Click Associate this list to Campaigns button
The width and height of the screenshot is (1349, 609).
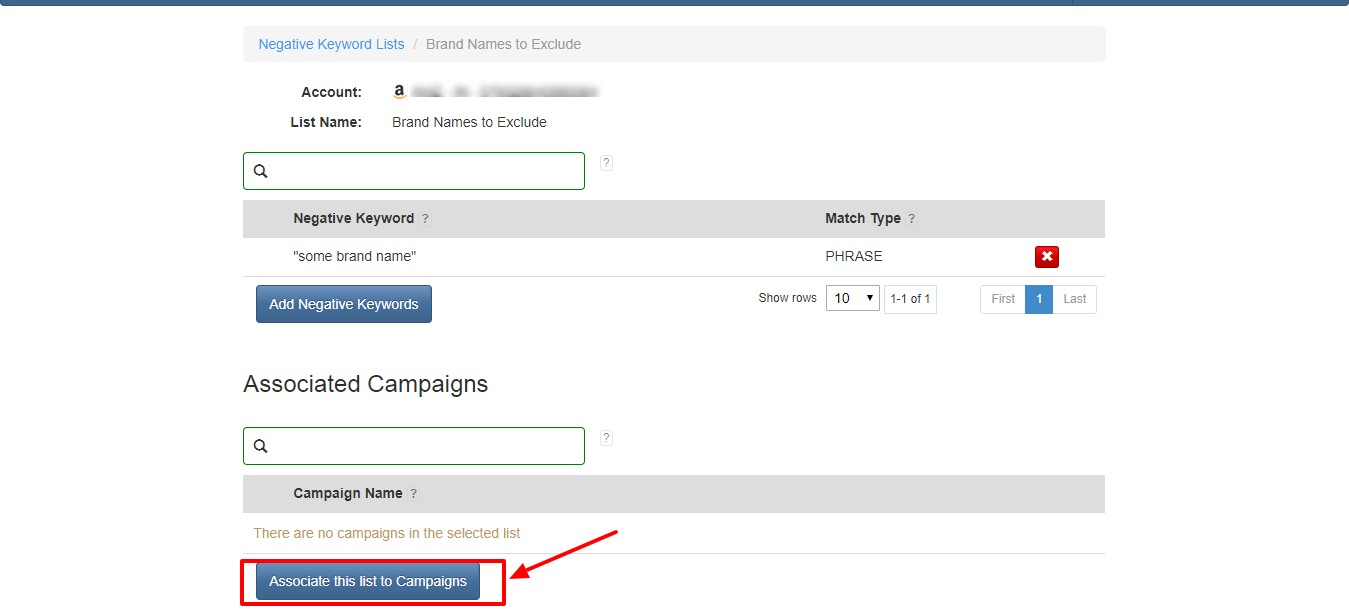point(368,581)
